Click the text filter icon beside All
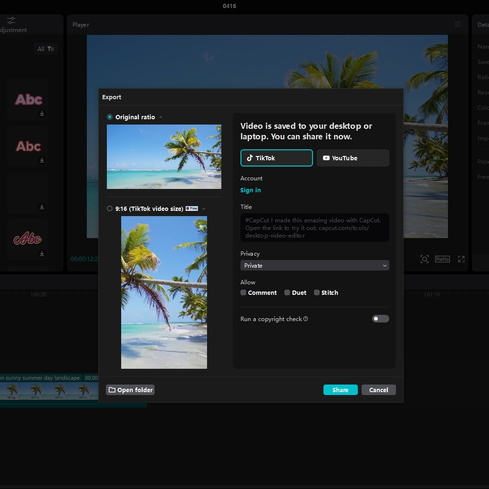 [50, 49]
